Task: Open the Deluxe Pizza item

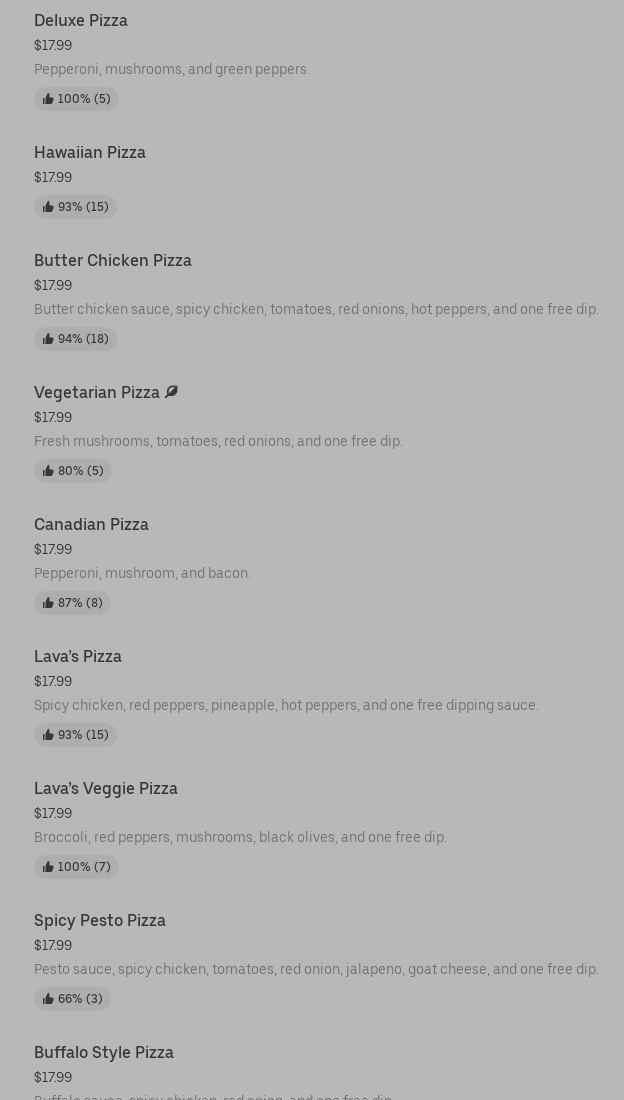Action: pyautogui.click(x=81, y=20)
